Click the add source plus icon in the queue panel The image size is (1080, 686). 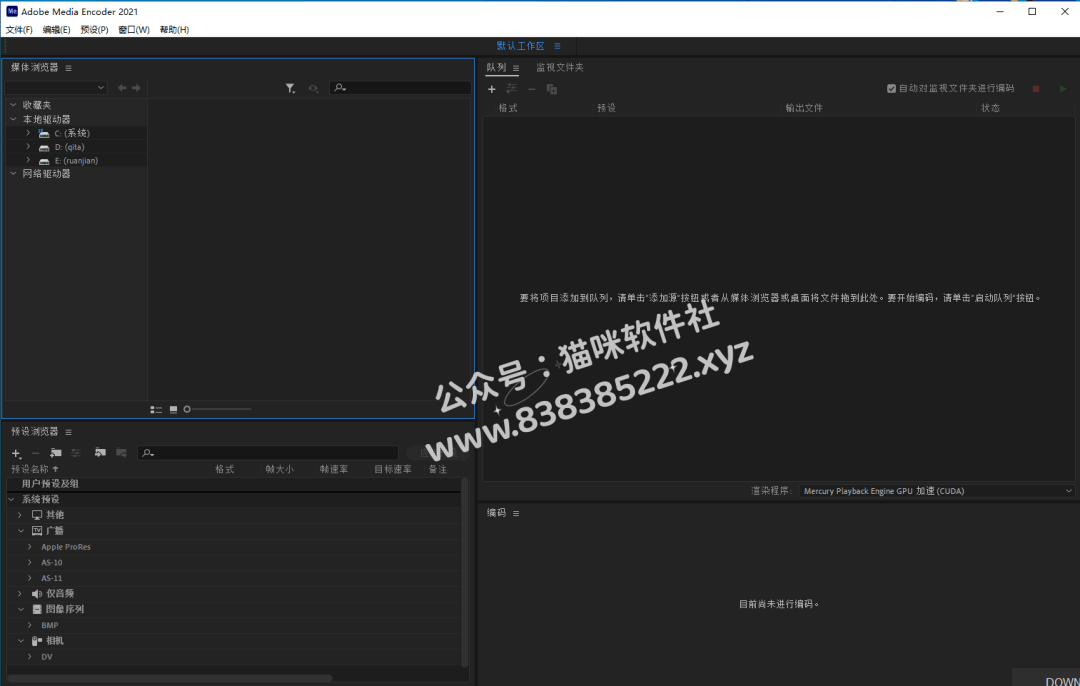click(x=492, y=89)
